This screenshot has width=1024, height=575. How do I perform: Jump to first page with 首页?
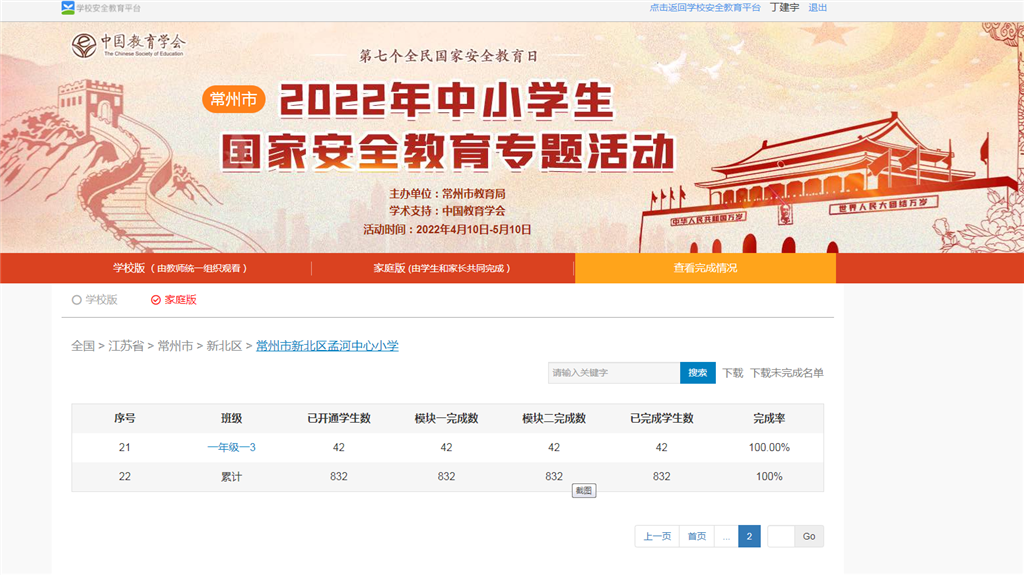(697, 536)
